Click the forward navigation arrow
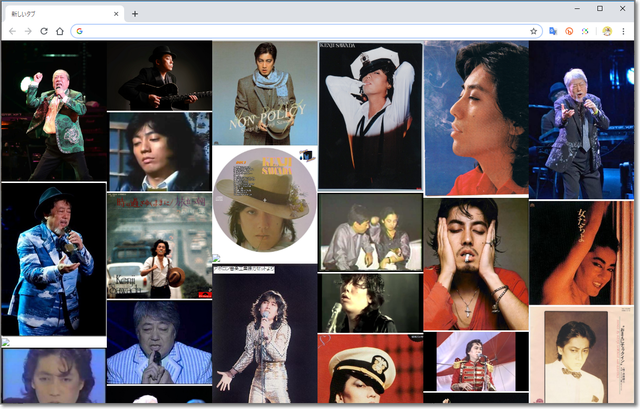Viewport: 640px width, 409px height. coord(28,31)
